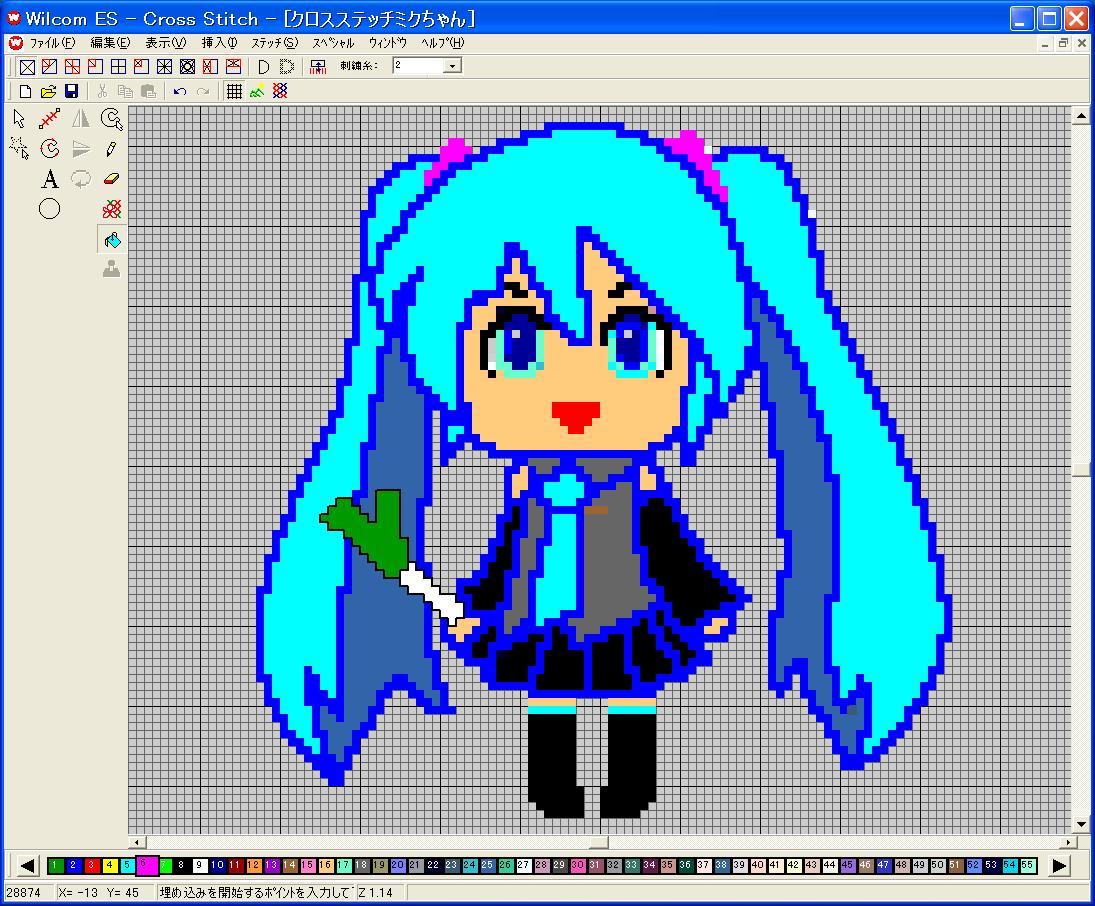Click zoom value Z 1.14 in status bar
Image resolution: width=1095 pixels, height=906 pixels.
[x=376, y=893]
